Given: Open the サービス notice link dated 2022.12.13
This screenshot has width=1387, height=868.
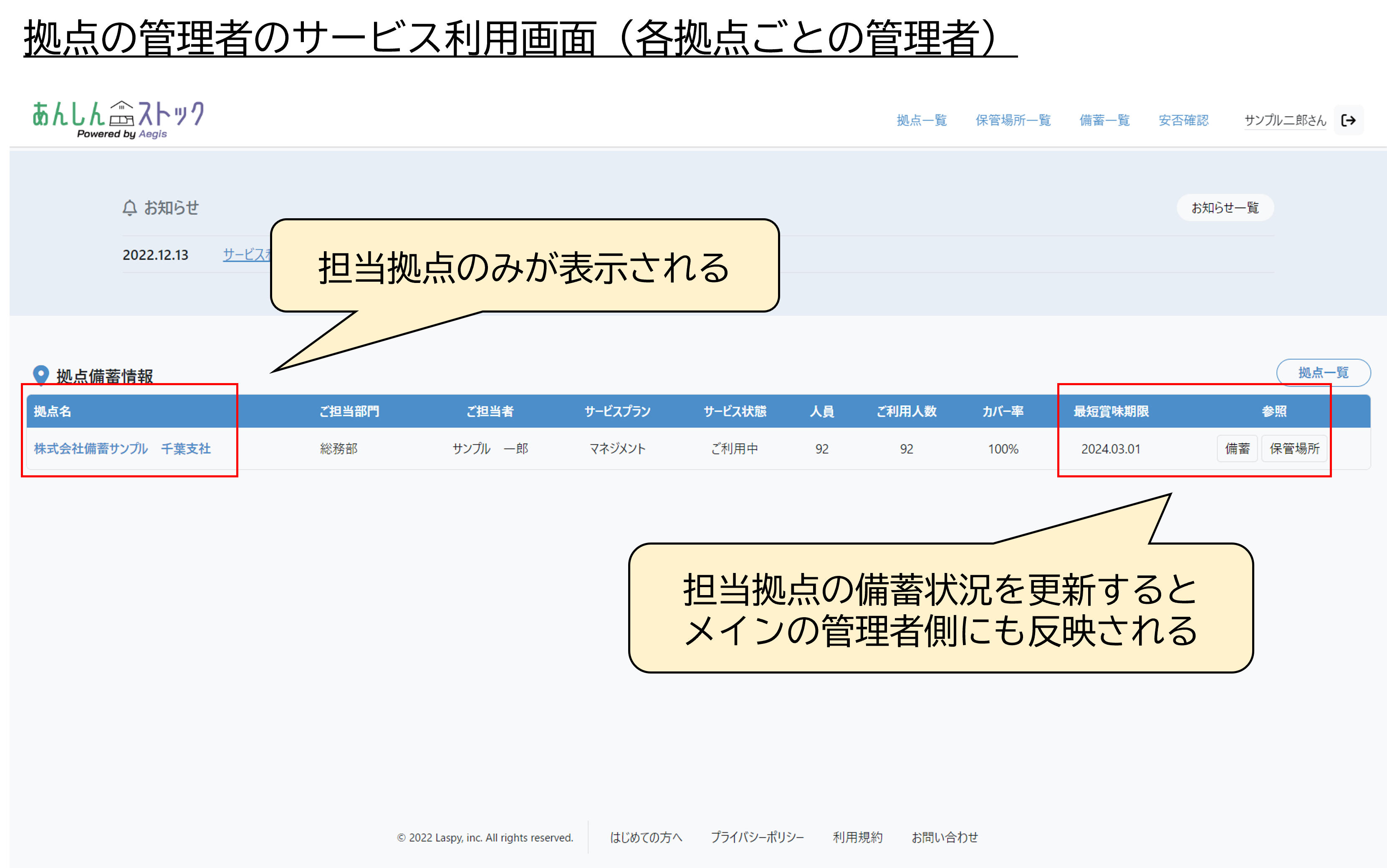Looking at the screenshot, I should click(246, 255).
